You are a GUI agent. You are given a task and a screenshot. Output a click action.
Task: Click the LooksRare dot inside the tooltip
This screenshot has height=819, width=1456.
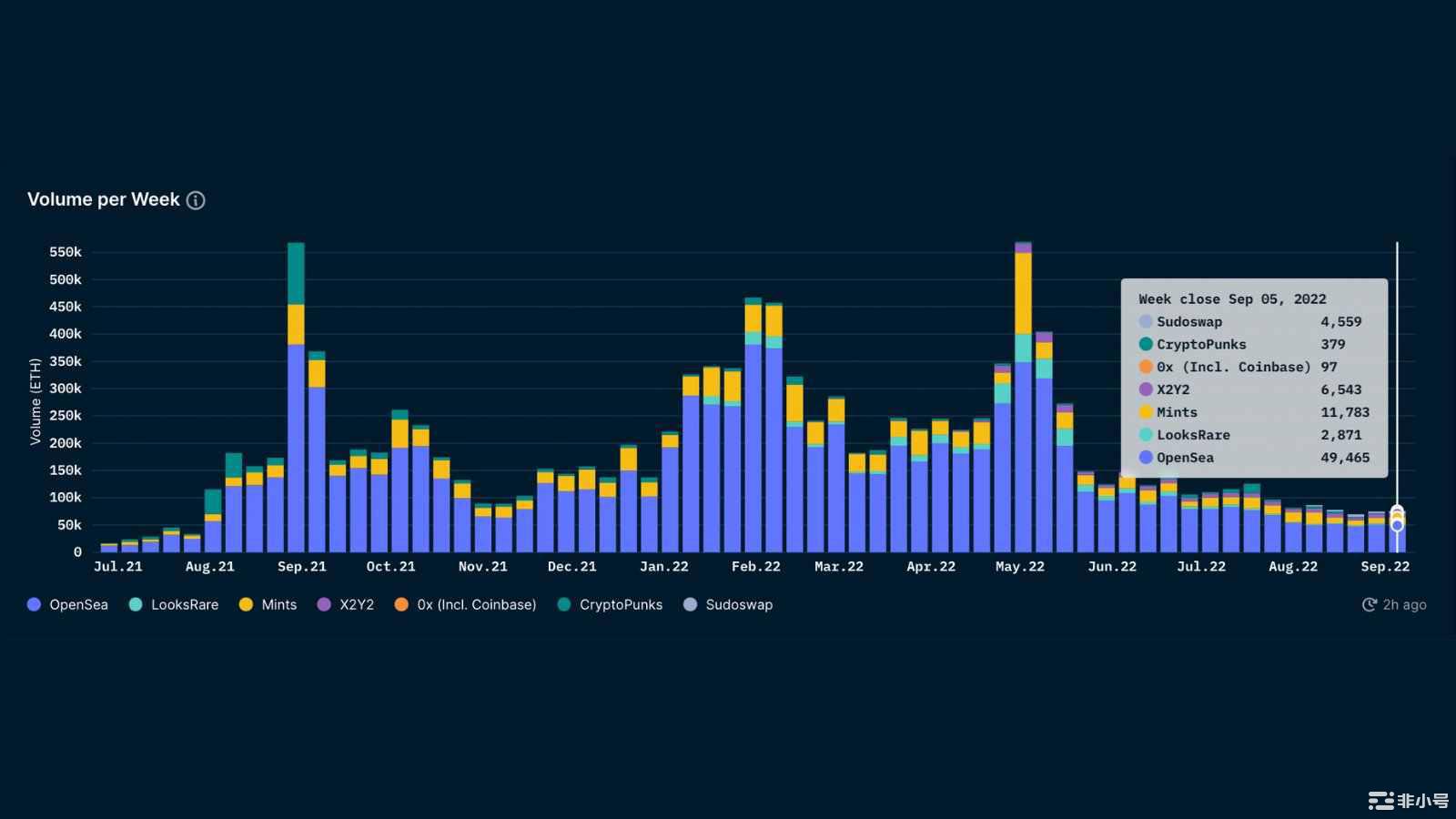point(1146,435)
